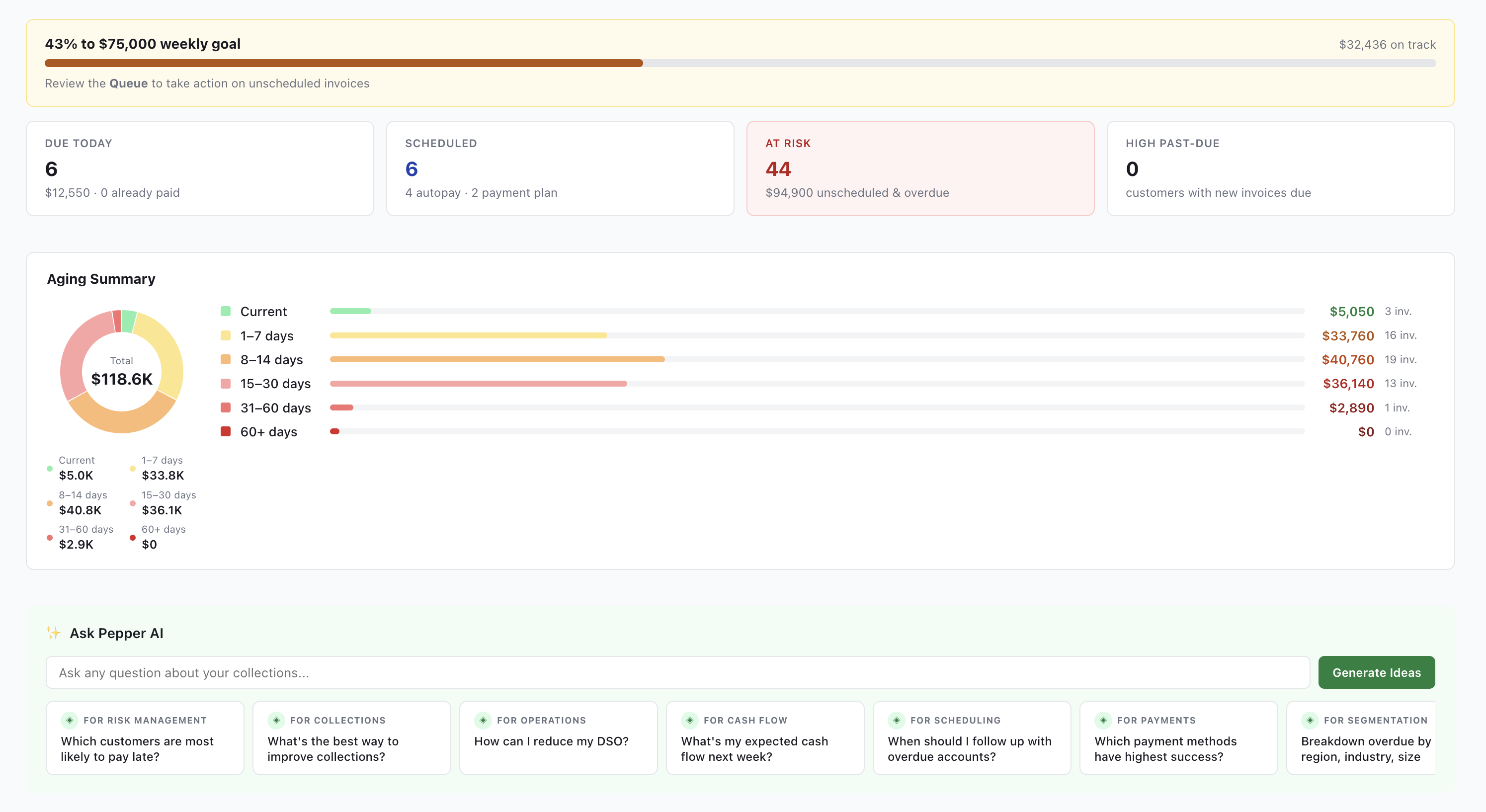The image size is (1486, 812).
Task: Select the green Current legend swatch
Action: (226, 312)
